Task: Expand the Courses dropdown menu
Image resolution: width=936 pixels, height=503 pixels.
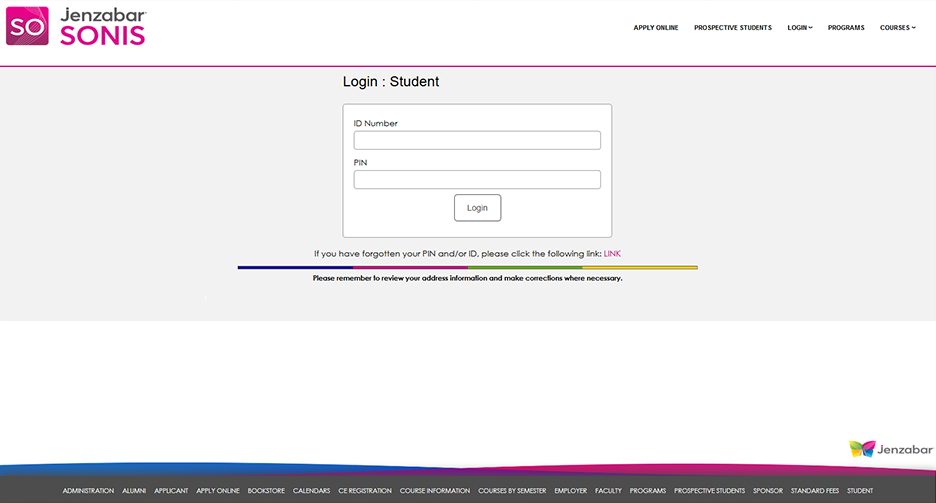Action: pos(897,27)
